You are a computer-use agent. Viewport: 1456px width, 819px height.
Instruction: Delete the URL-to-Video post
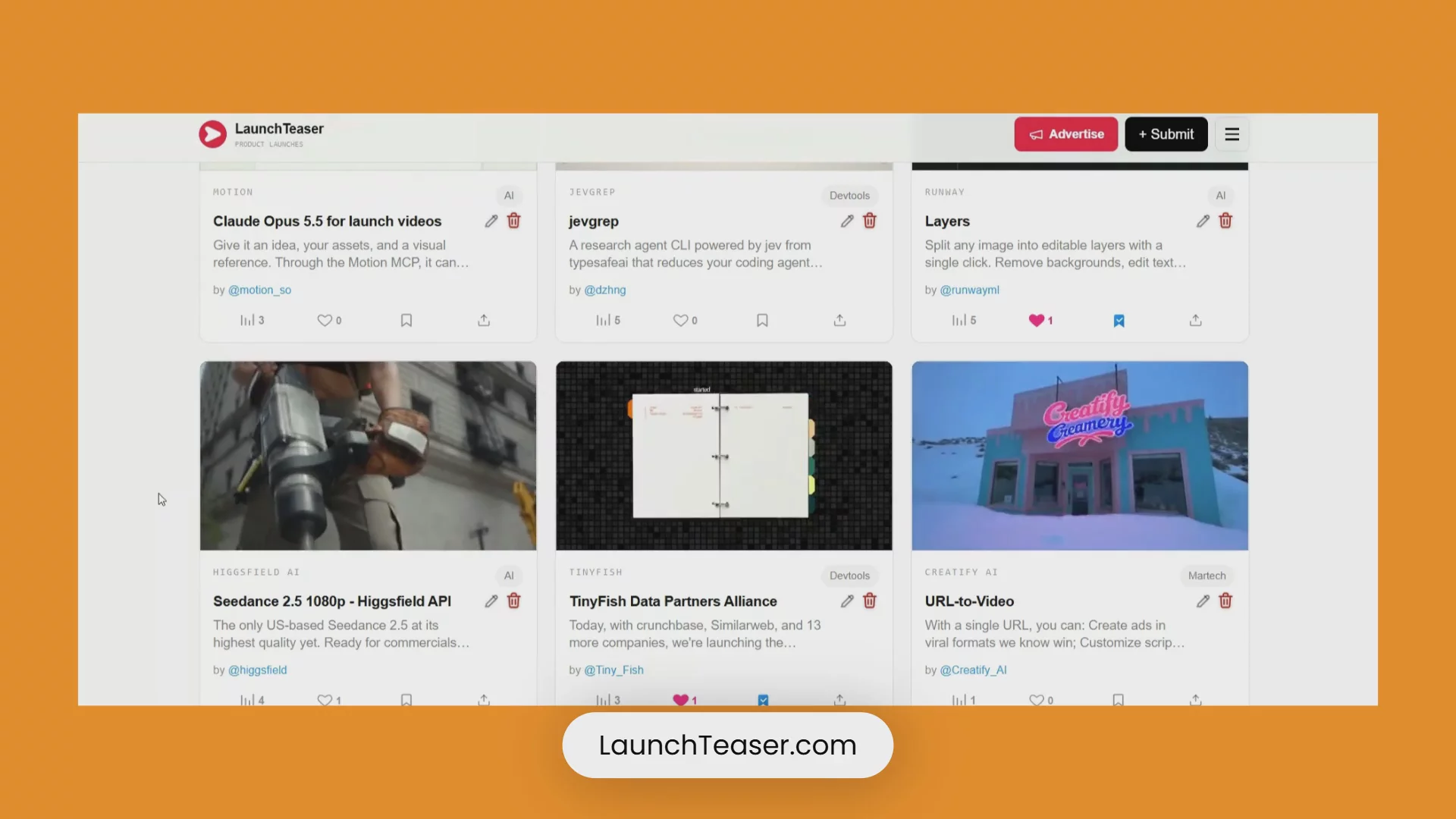click(x=1225, y=601)
